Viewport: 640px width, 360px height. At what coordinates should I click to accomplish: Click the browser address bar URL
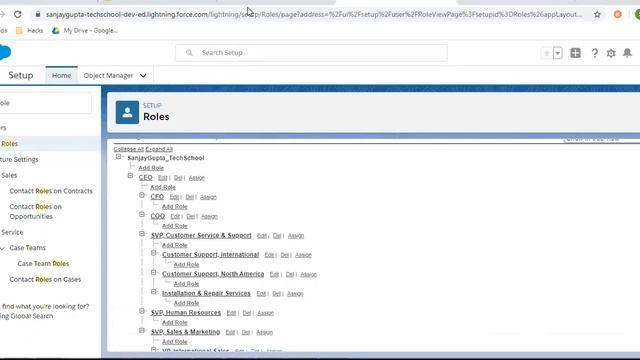click(314, 14)
